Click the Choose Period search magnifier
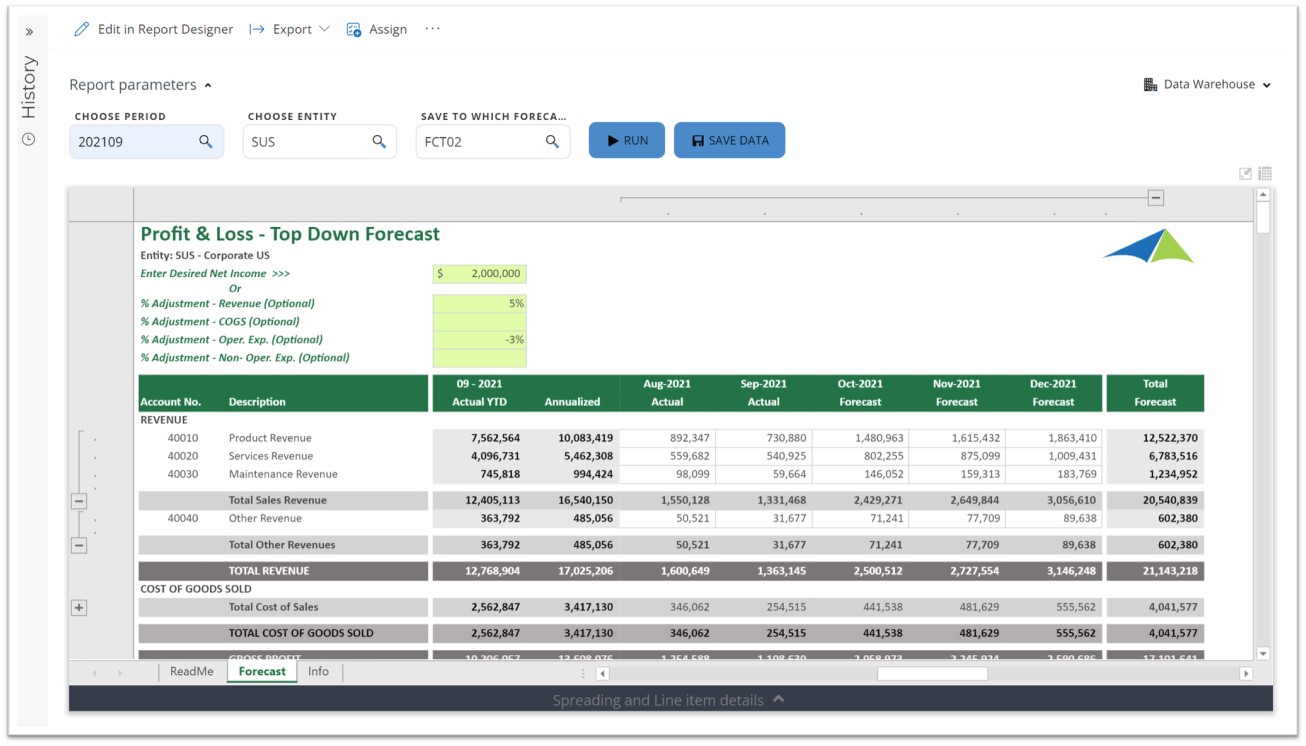1306x746 pixels. (205, 142)
